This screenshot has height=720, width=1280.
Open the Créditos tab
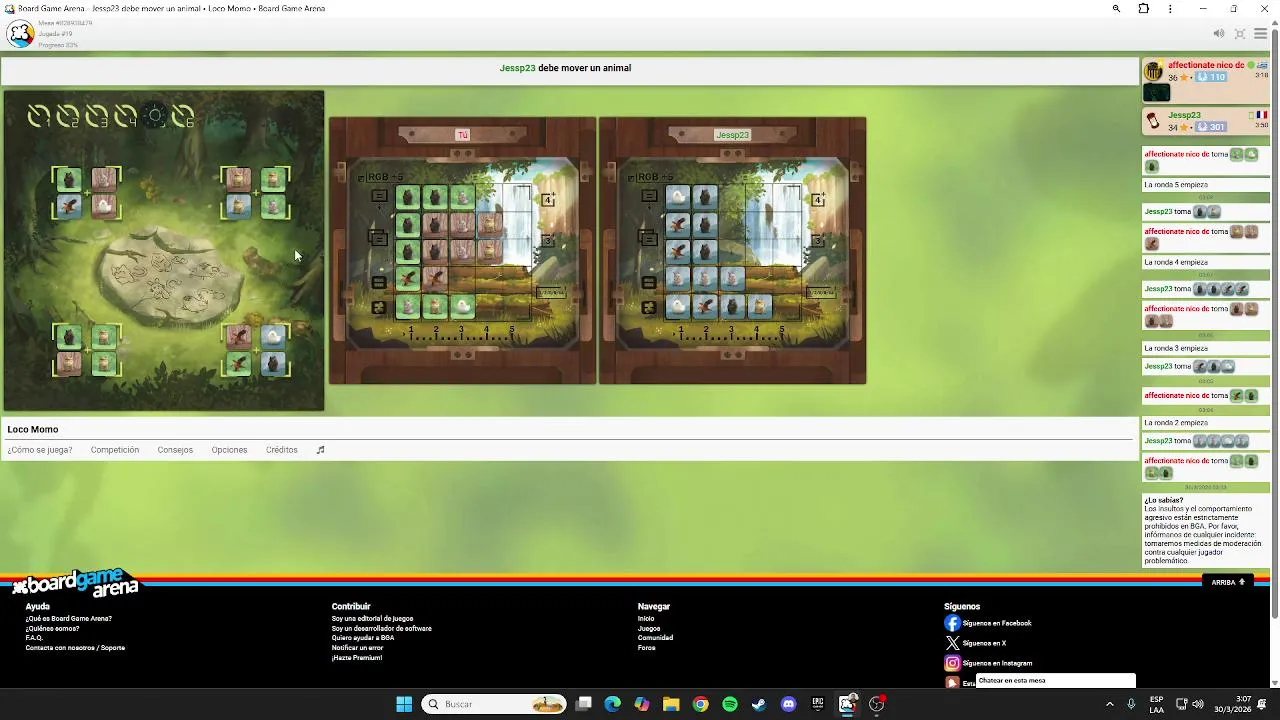click(282, 450)
